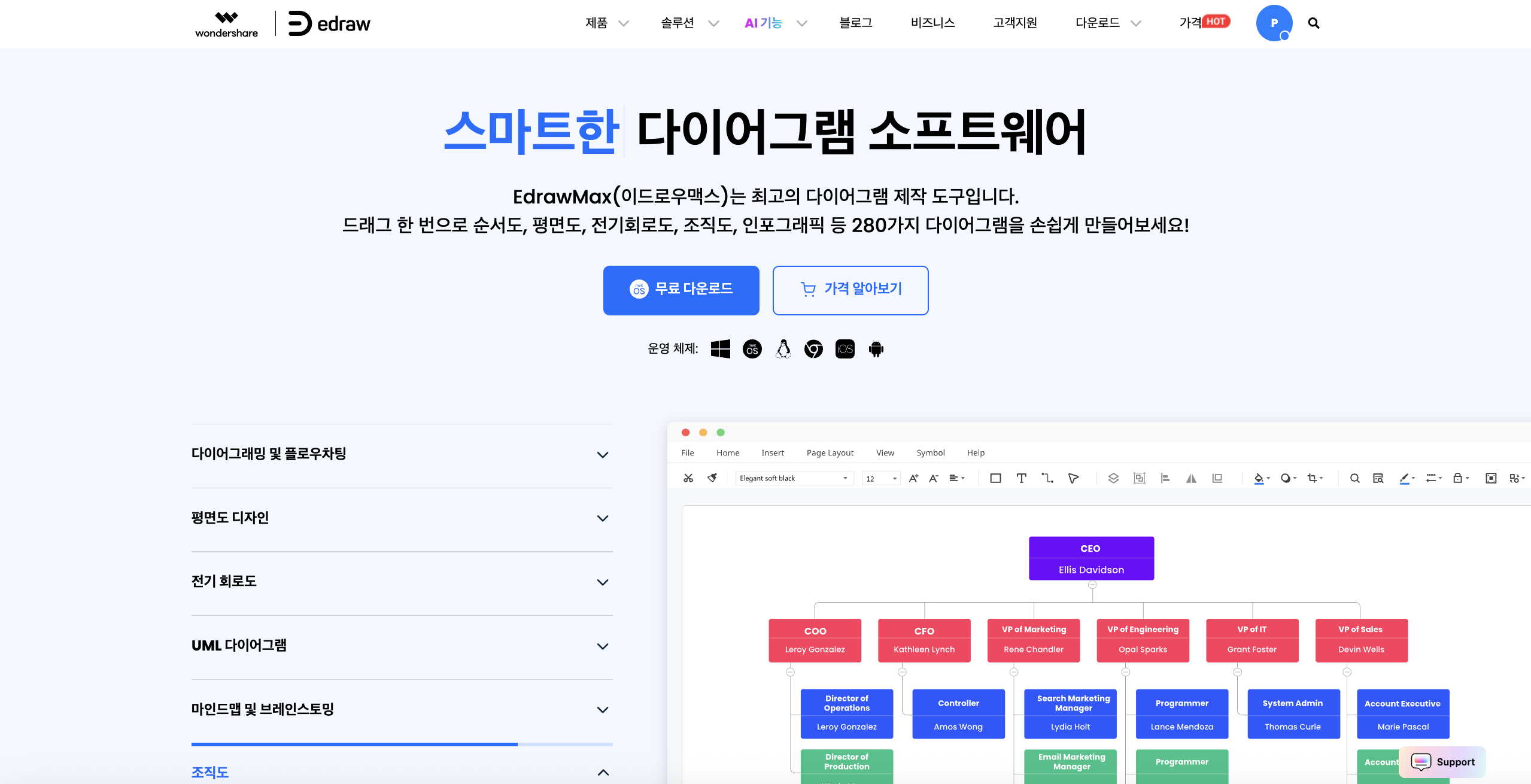This screenshot has width=1531, height=784.
Task: Open the Page Layout menu
Action: click(830, 452)
